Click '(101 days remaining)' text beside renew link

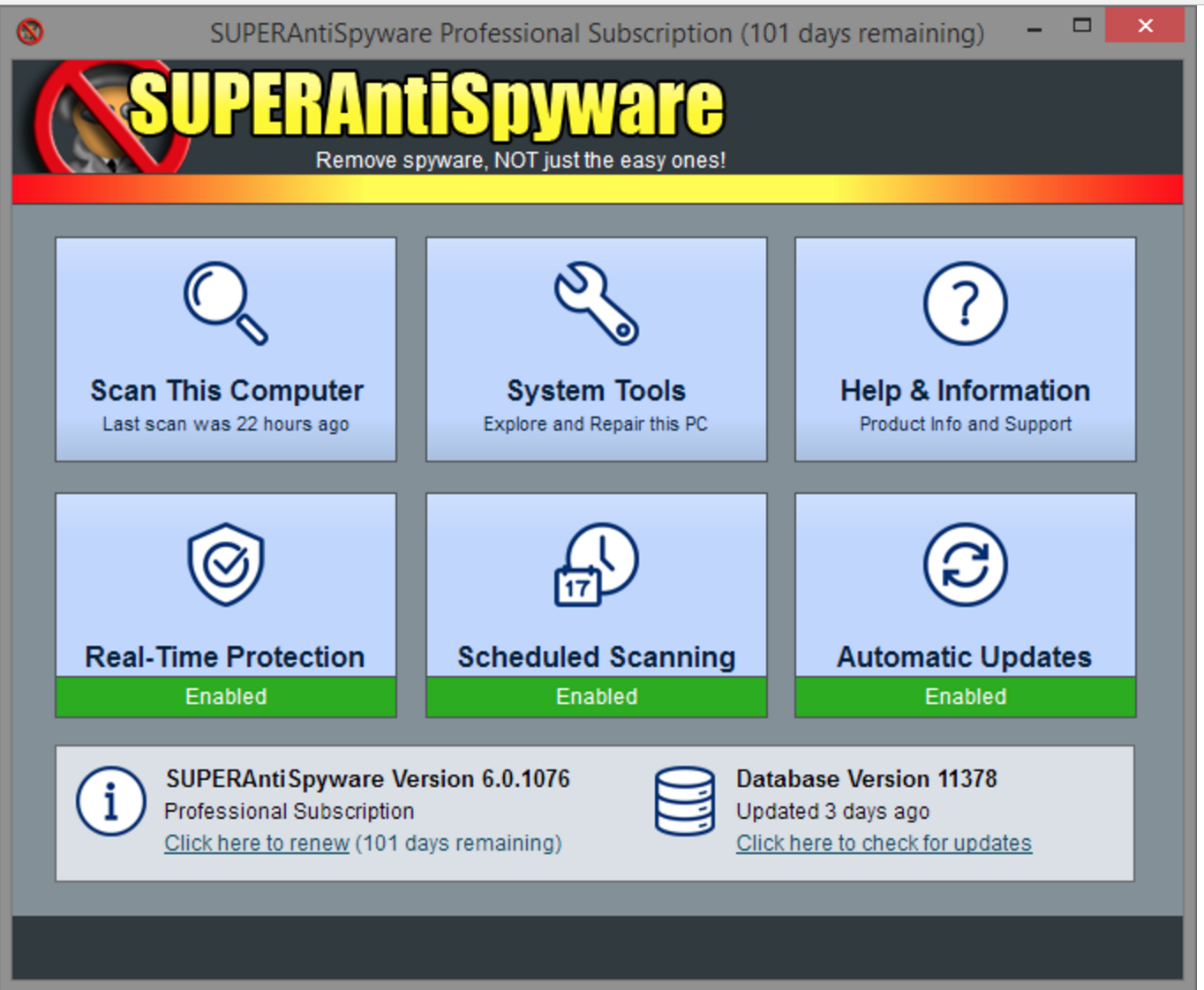tap(459, 843)
